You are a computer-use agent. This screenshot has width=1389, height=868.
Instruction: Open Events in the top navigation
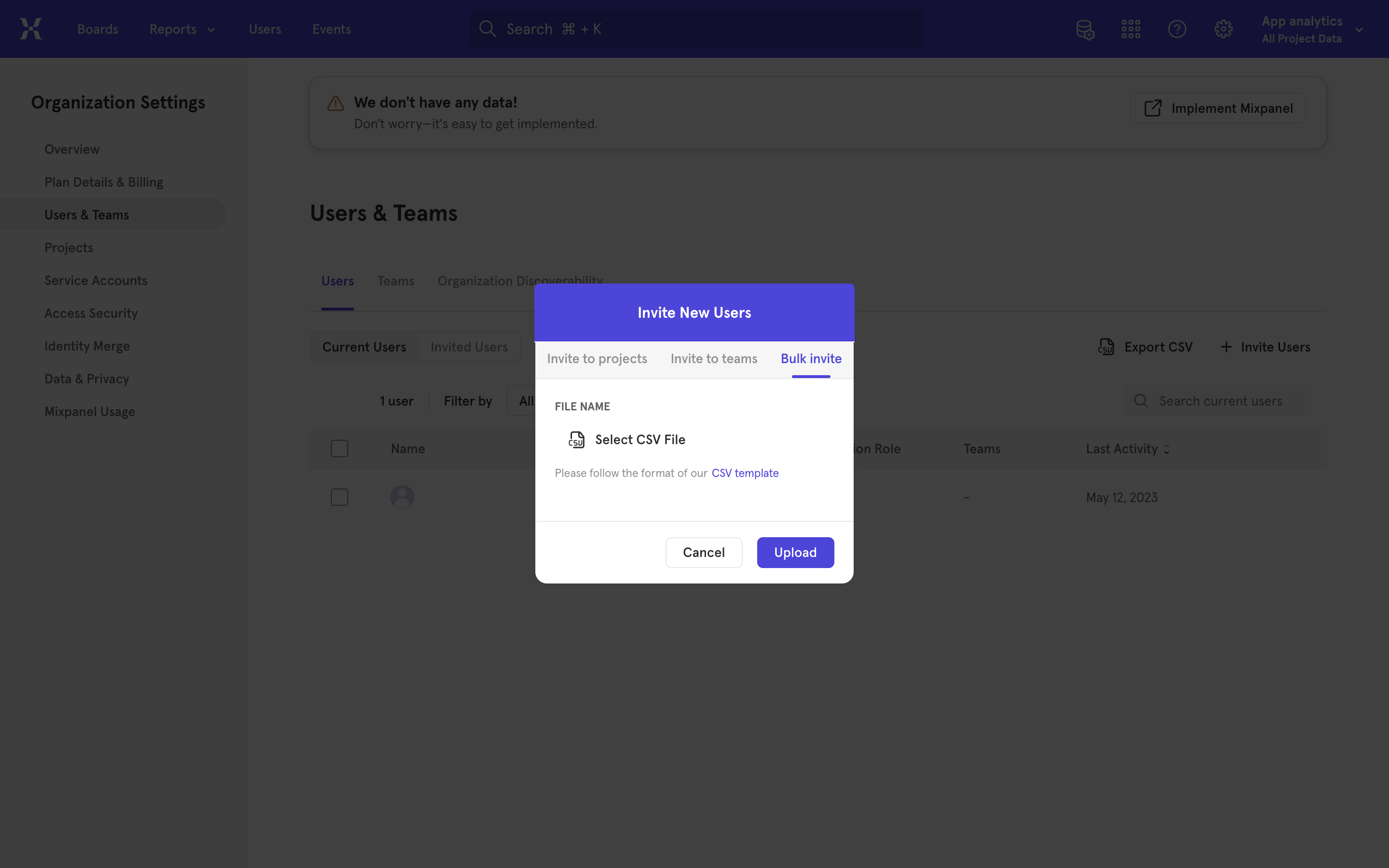click(x=331, y=29)
